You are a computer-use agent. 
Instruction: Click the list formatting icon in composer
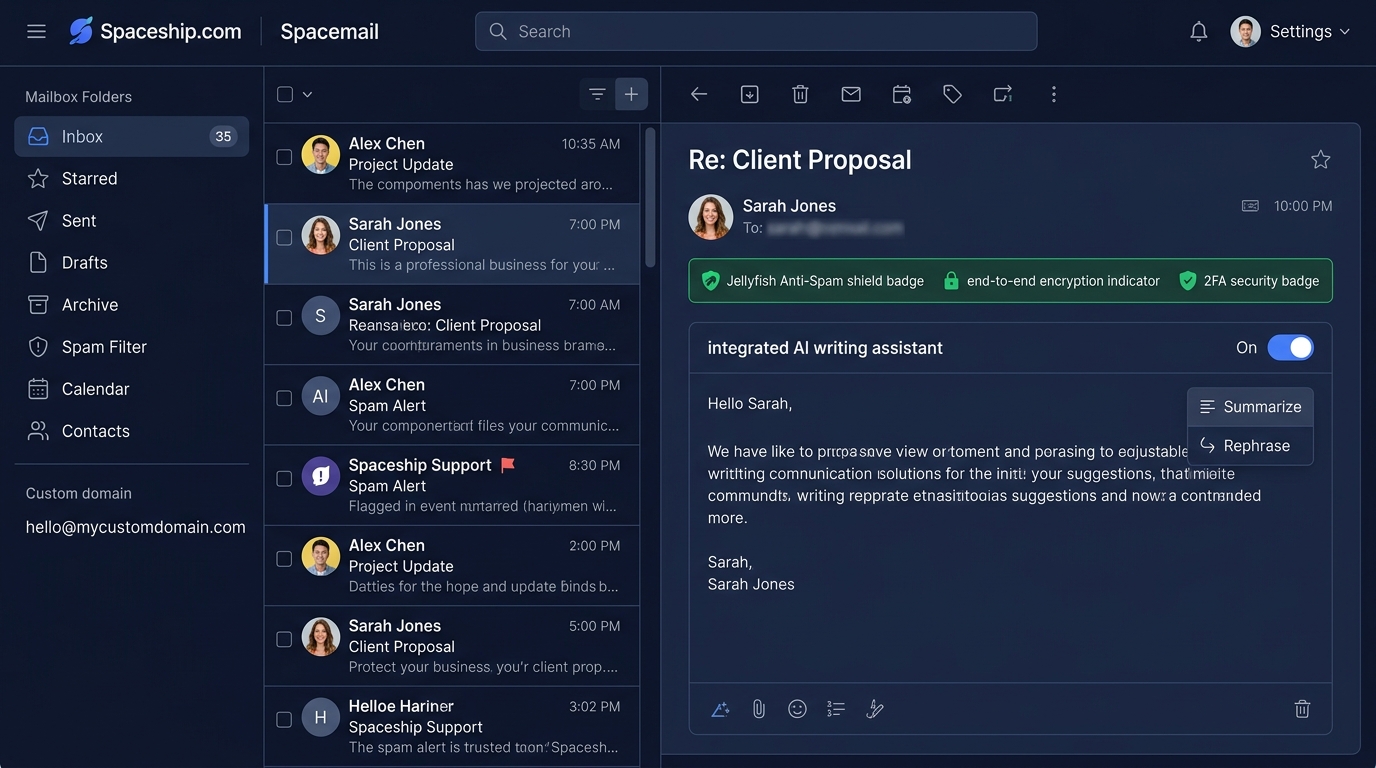(836, 709)
